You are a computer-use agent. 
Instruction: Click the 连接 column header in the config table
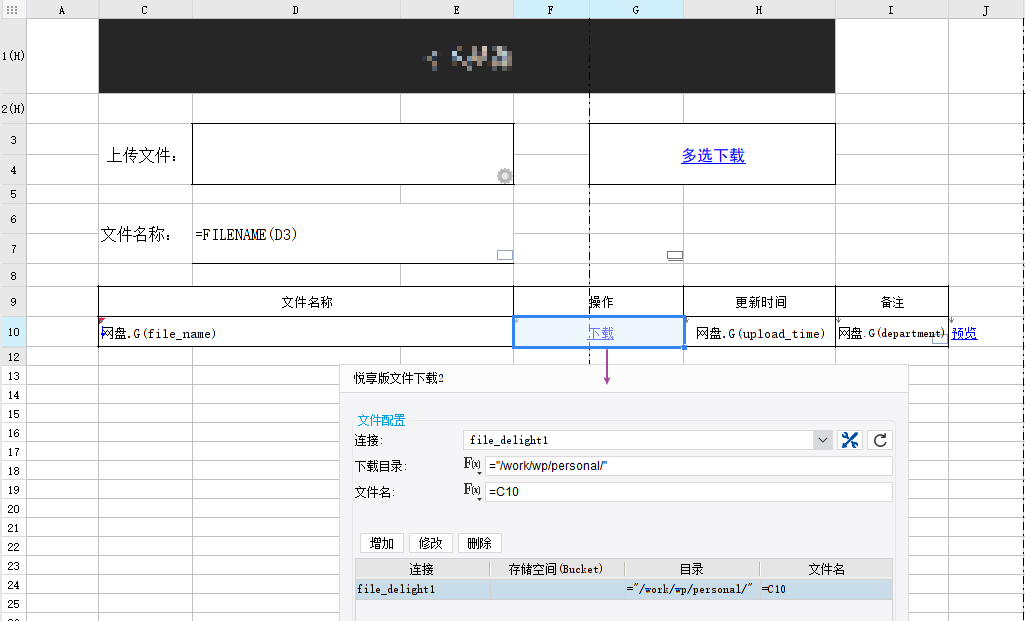[422, 569]
